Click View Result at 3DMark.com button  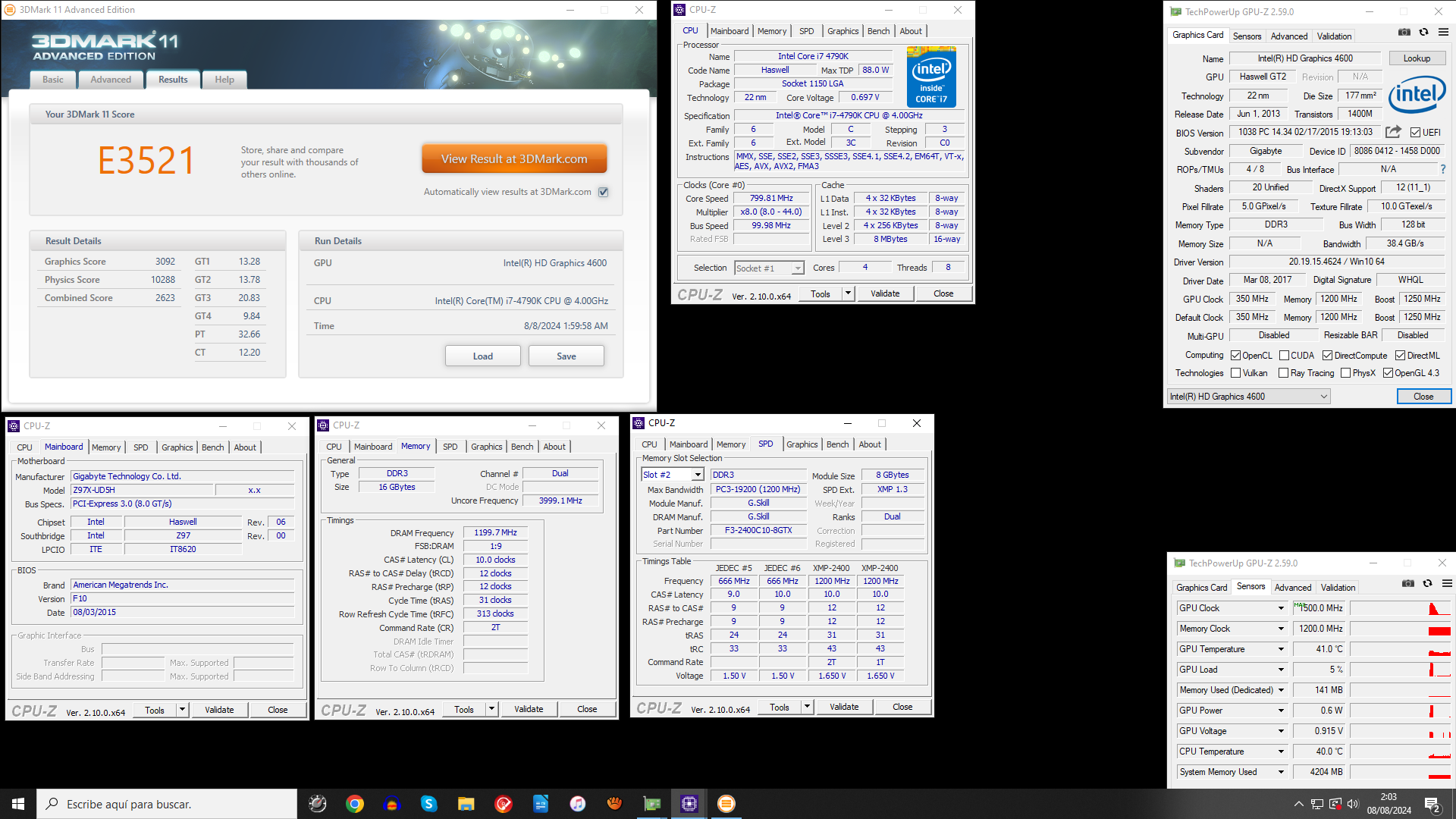[x=514, y=159]
